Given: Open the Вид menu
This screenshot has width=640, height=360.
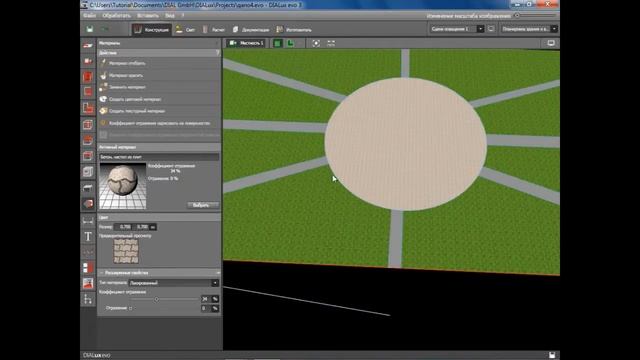Looking at the screenshot, I should pos(169,16).
